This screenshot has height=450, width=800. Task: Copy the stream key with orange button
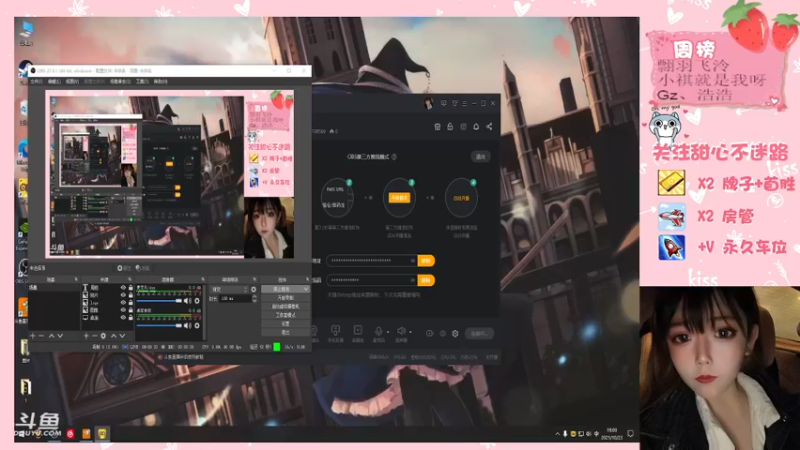[426, 280]
